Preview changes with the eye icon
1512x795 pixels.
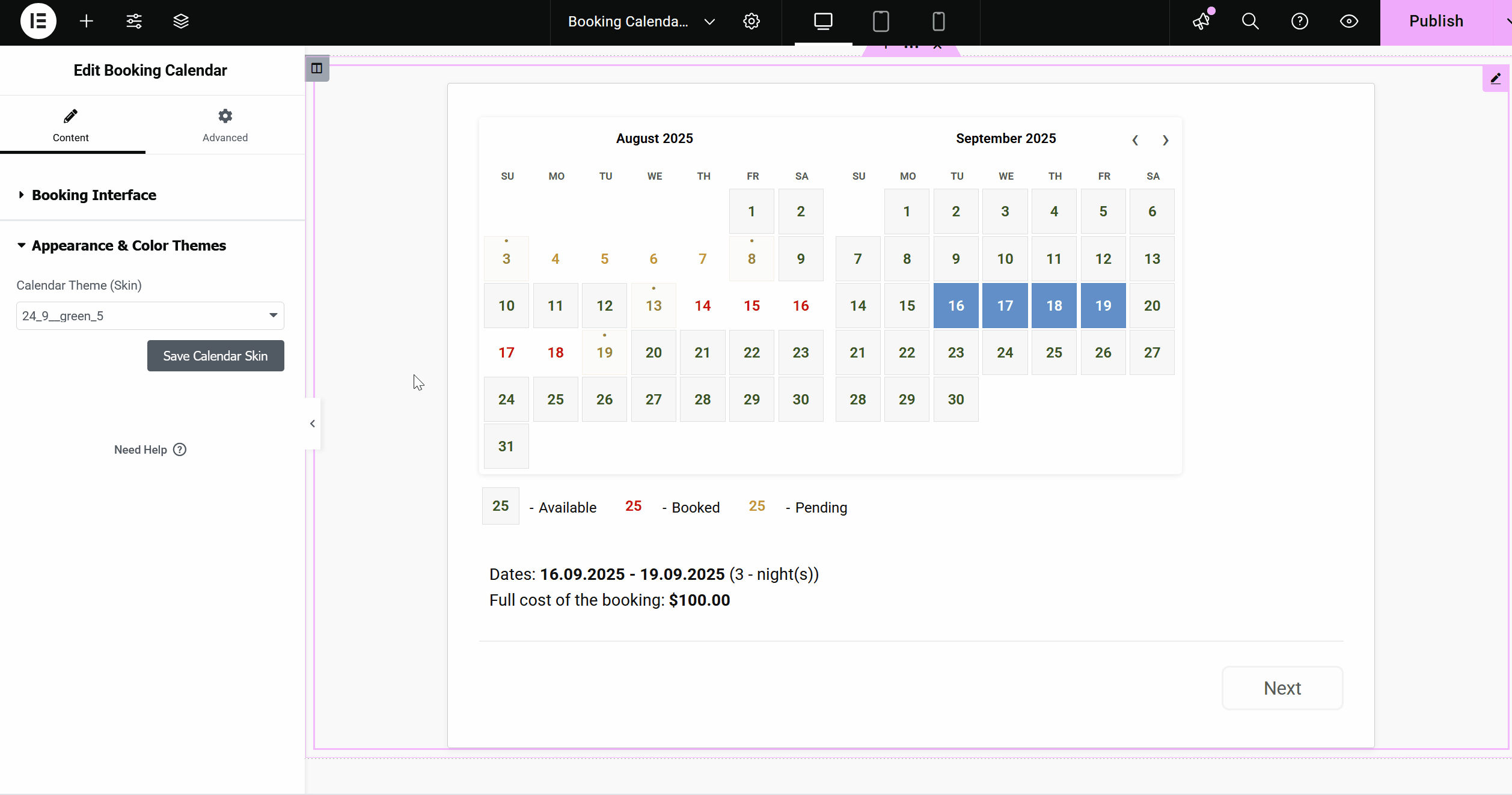[1349, 22]
